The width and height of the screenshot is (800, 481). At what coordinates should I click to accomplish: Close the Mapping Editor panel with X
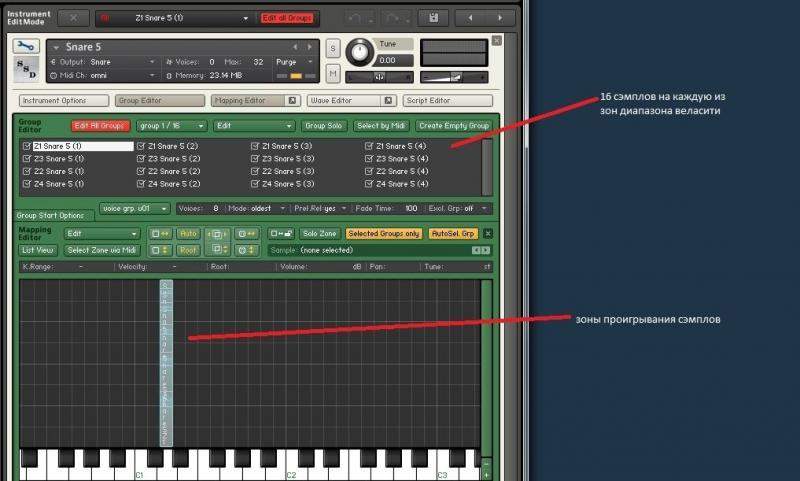pos(488,233)
